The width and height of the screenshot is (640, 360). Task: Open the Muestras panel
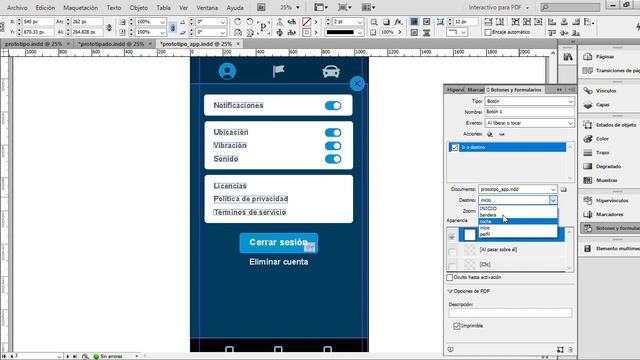coord(601,180)
